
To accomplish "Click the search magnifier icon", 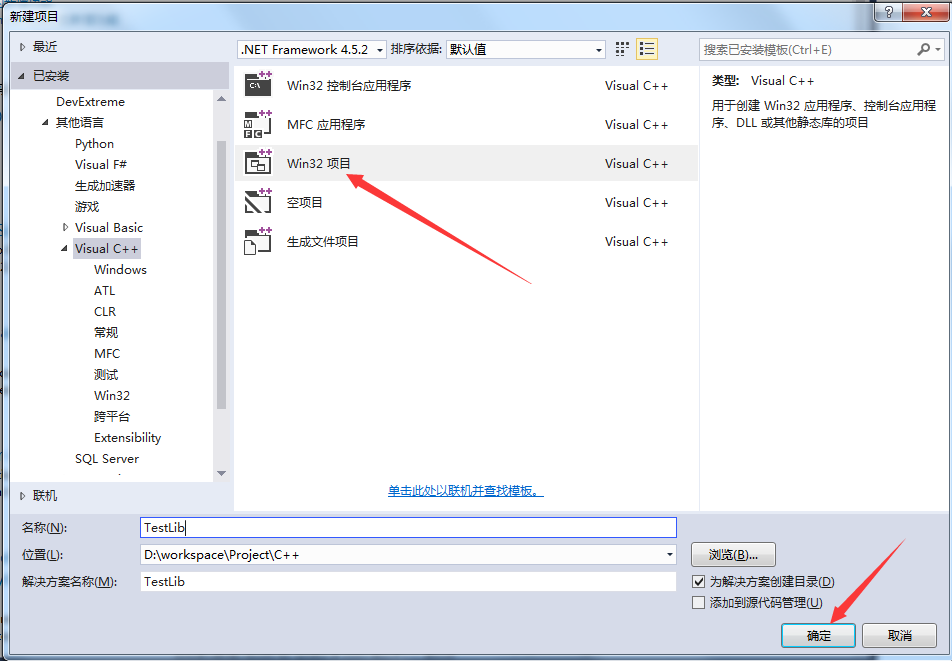I will pyautogui.click(x=923, y=49).
